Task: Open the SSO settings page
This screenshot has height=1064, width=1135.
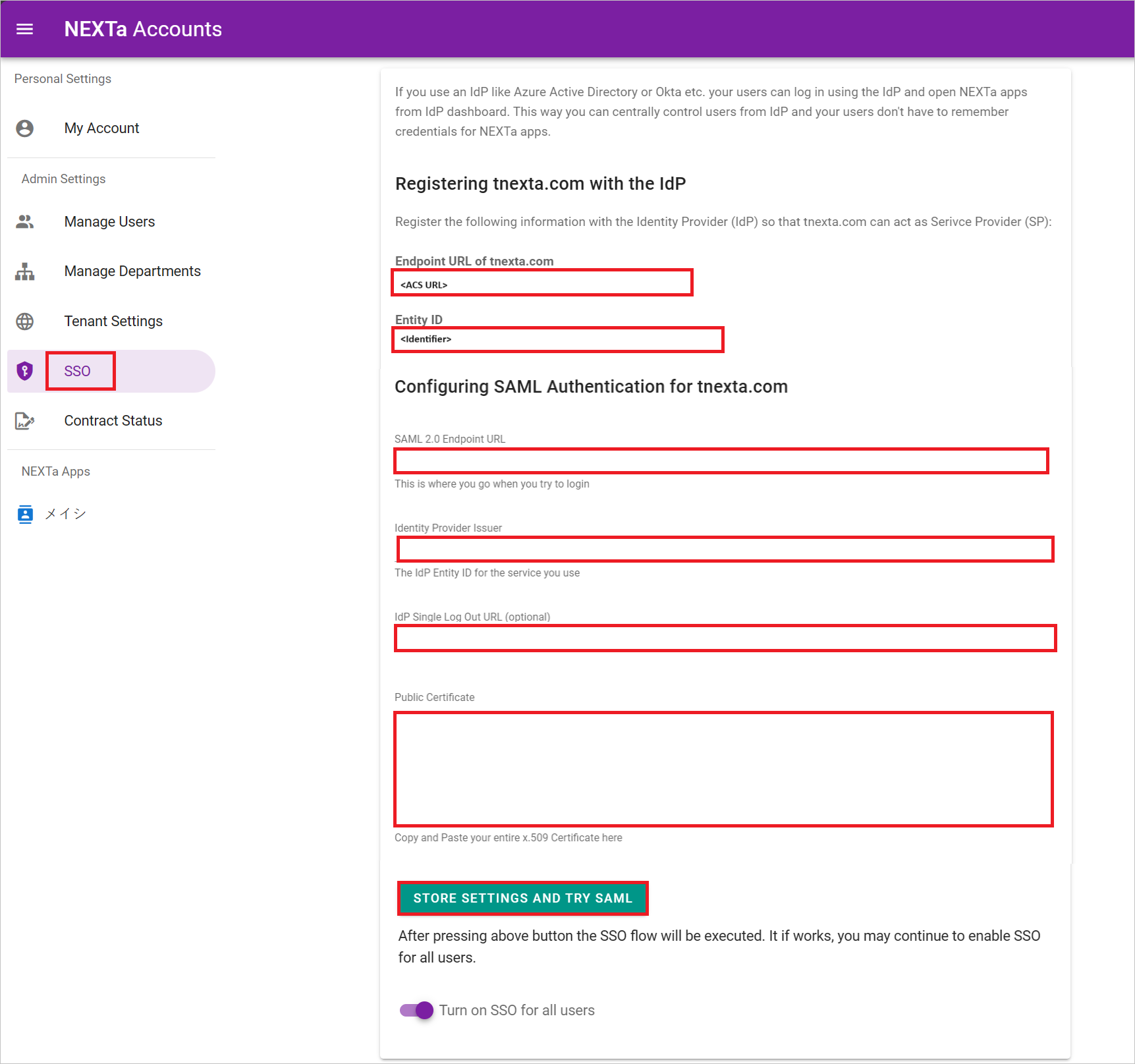Action: pos(79,371)
